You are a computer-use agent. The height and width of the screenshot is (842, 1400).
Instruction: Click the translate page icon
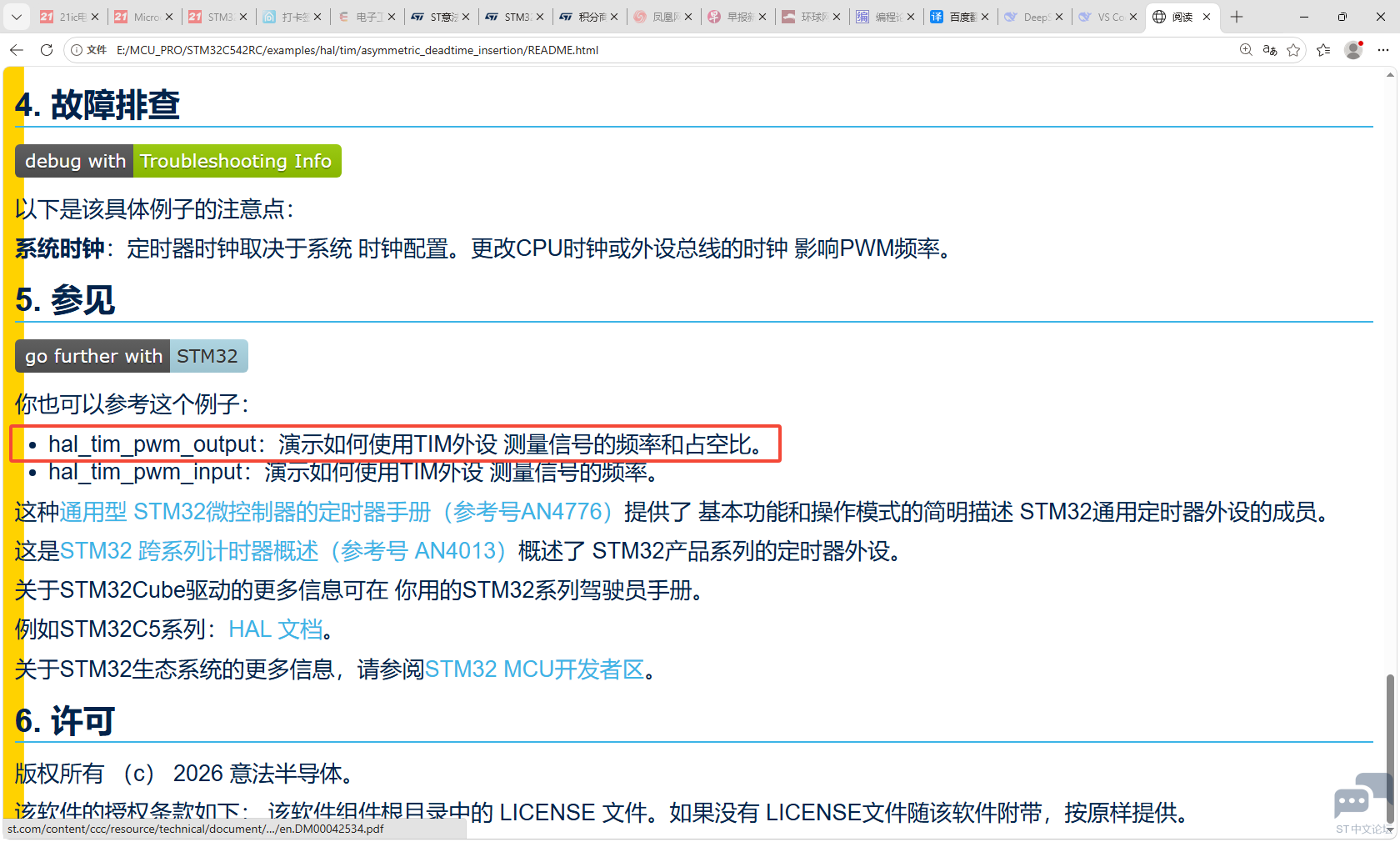(1270, 50)
